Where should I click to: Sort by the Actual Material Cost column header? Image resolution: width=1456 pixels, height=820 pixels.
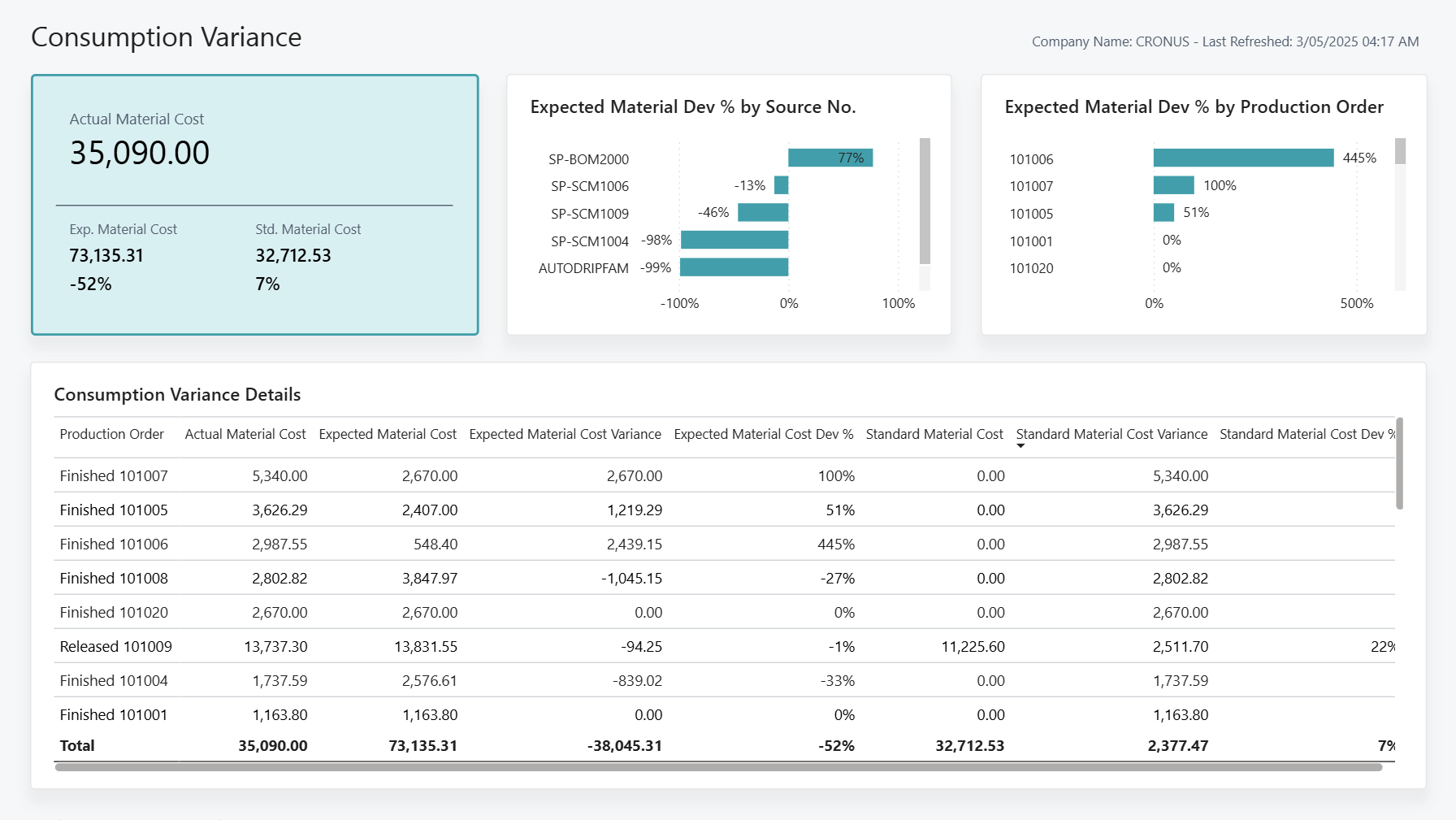point(245,434)
